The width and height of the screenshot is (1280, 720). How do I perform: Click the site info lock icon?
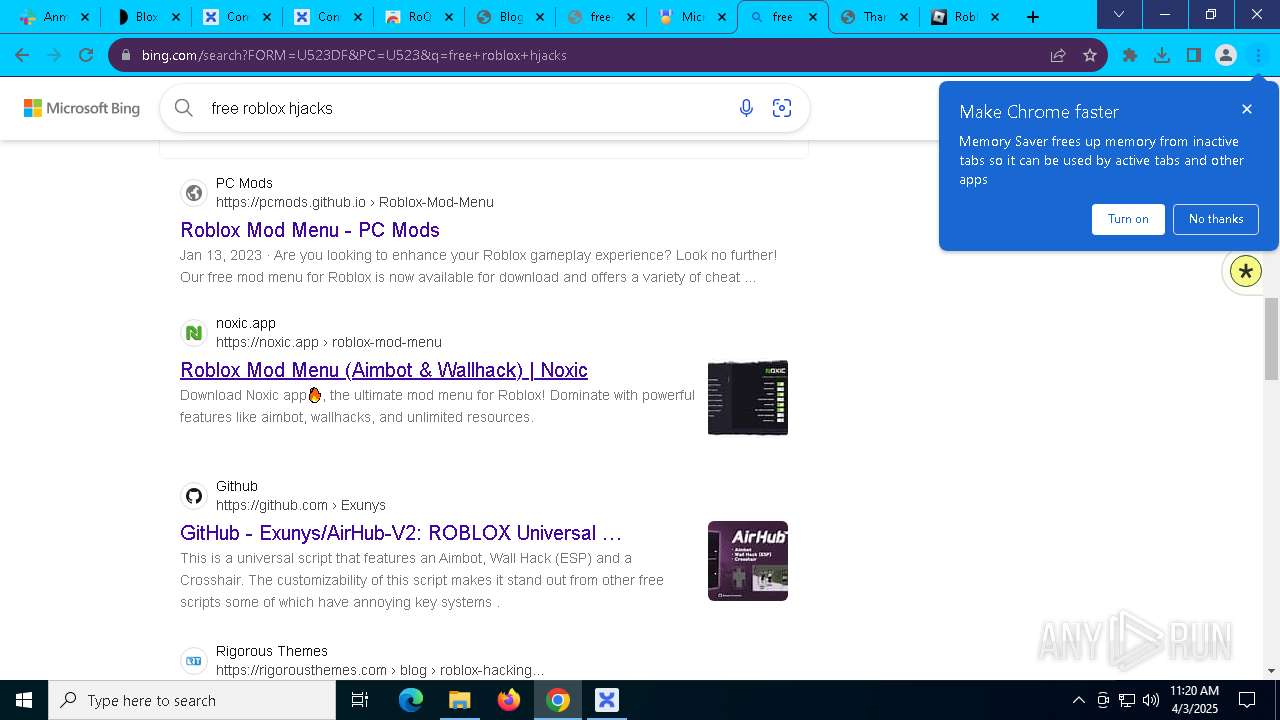coord(126,55)
